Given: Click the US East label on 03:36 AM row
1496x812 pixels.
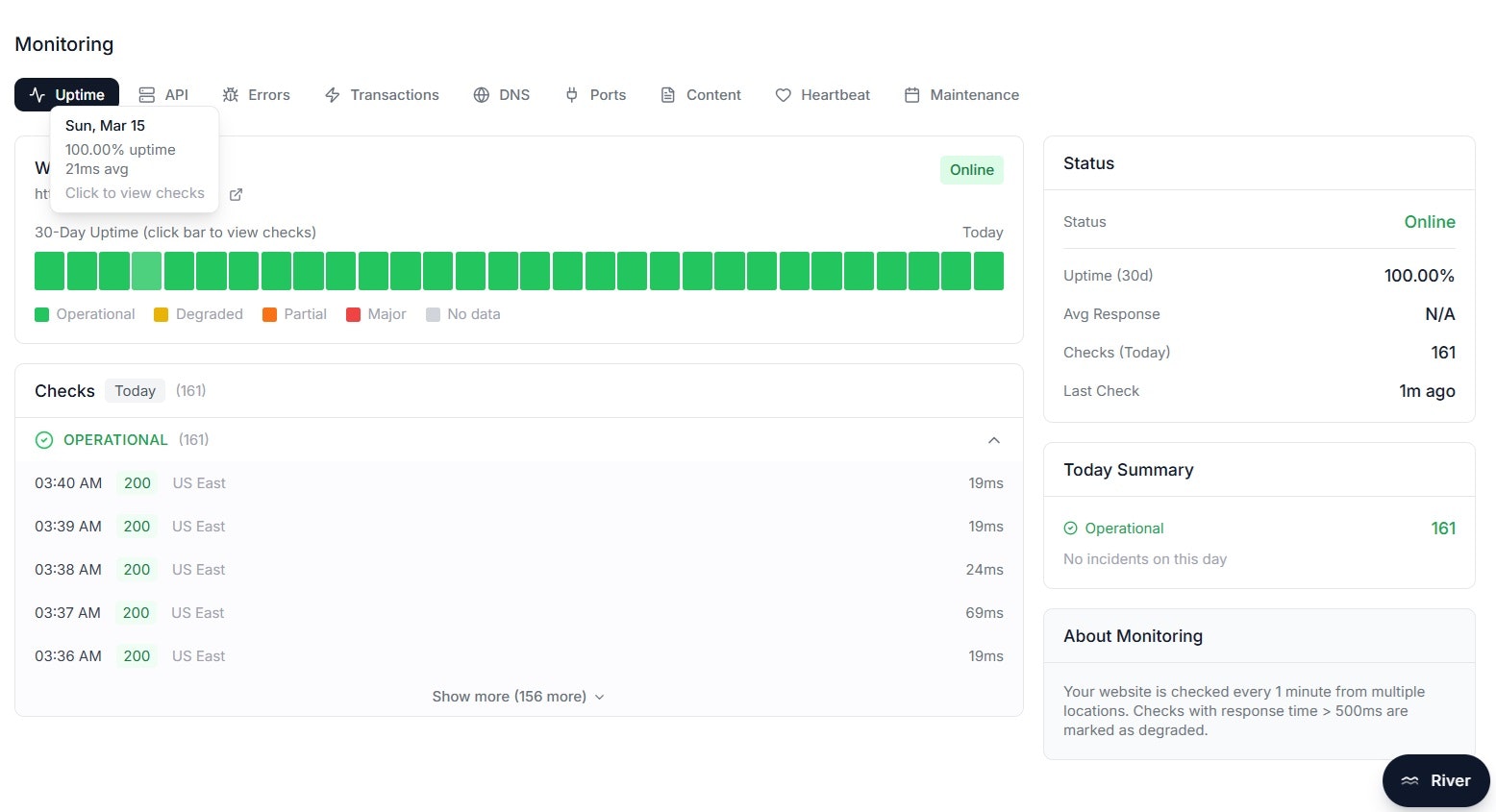Looking at the screenshot, I should click(x=199, y=656).
